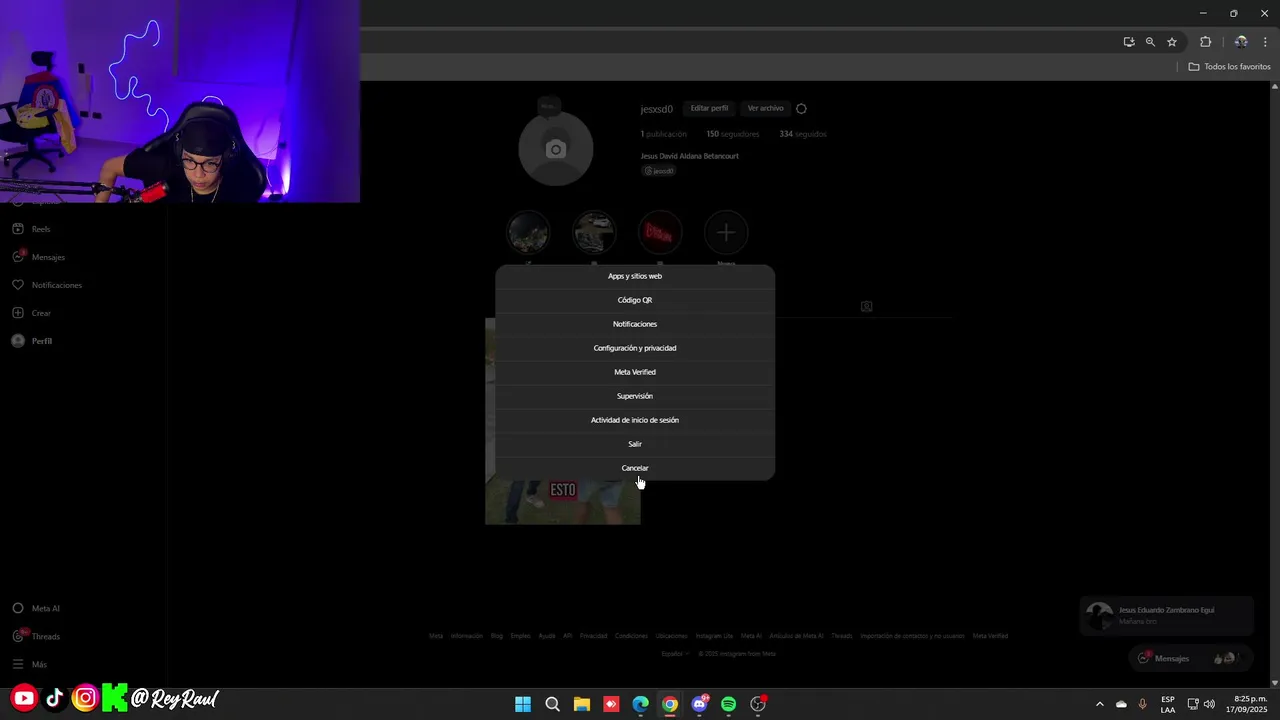1280x720 pixels.
Task: Switch ESP LAA input language
Action: (1168, 704)
